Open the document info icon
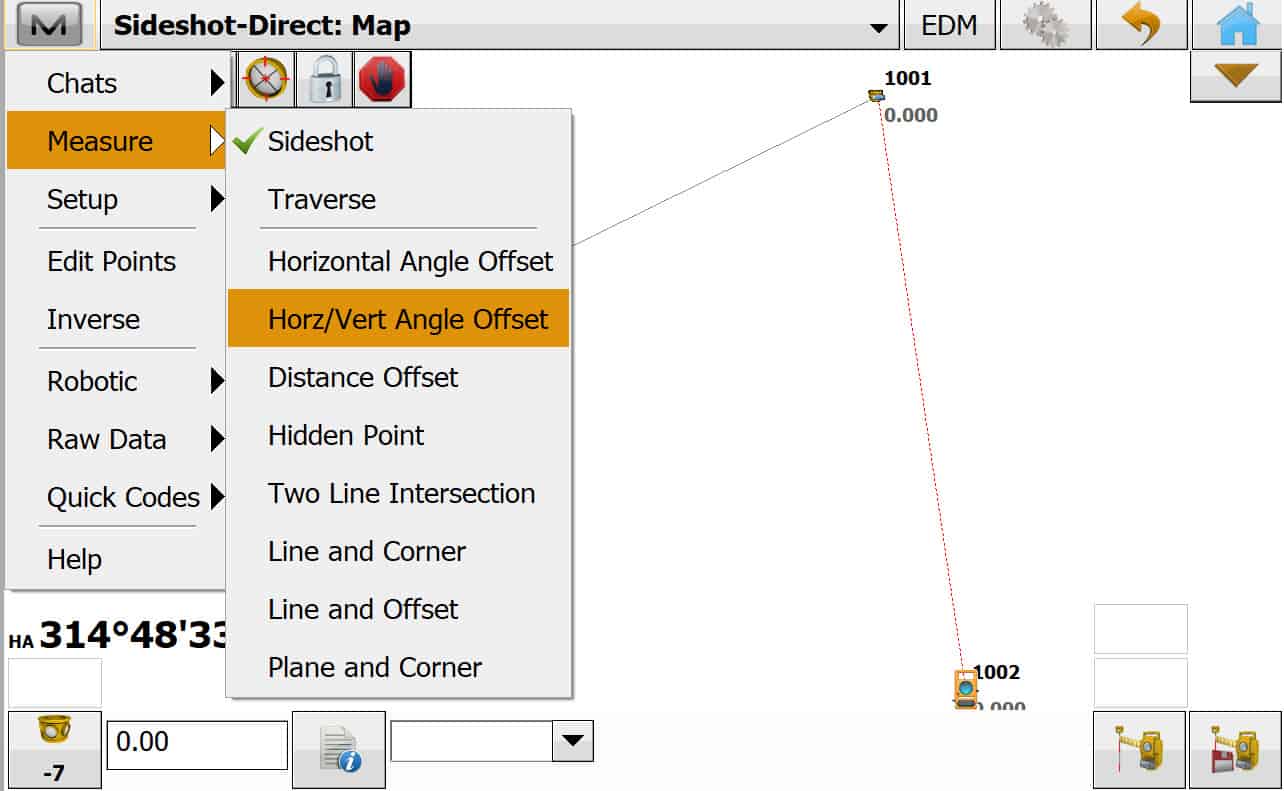The image size is (1284, 791). click(x=339, y=750)
